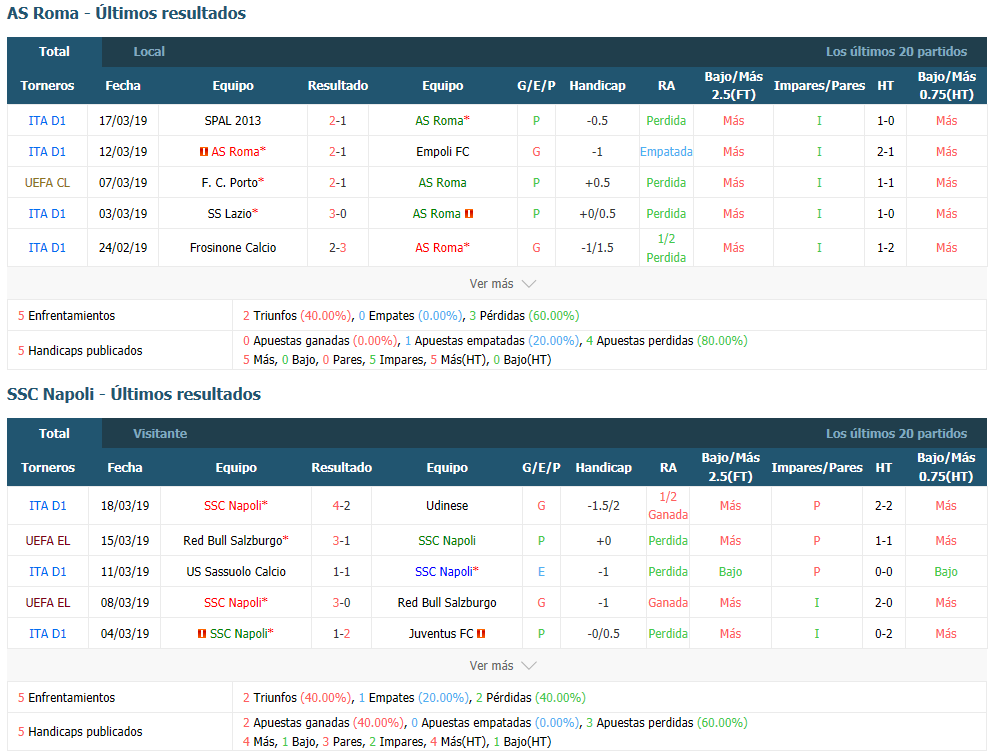Click 'Ganada' RA cell in 08/03/19 row
Image resolution: width=991 pixels, height=754 pixels.
click(x=668, y=602)
